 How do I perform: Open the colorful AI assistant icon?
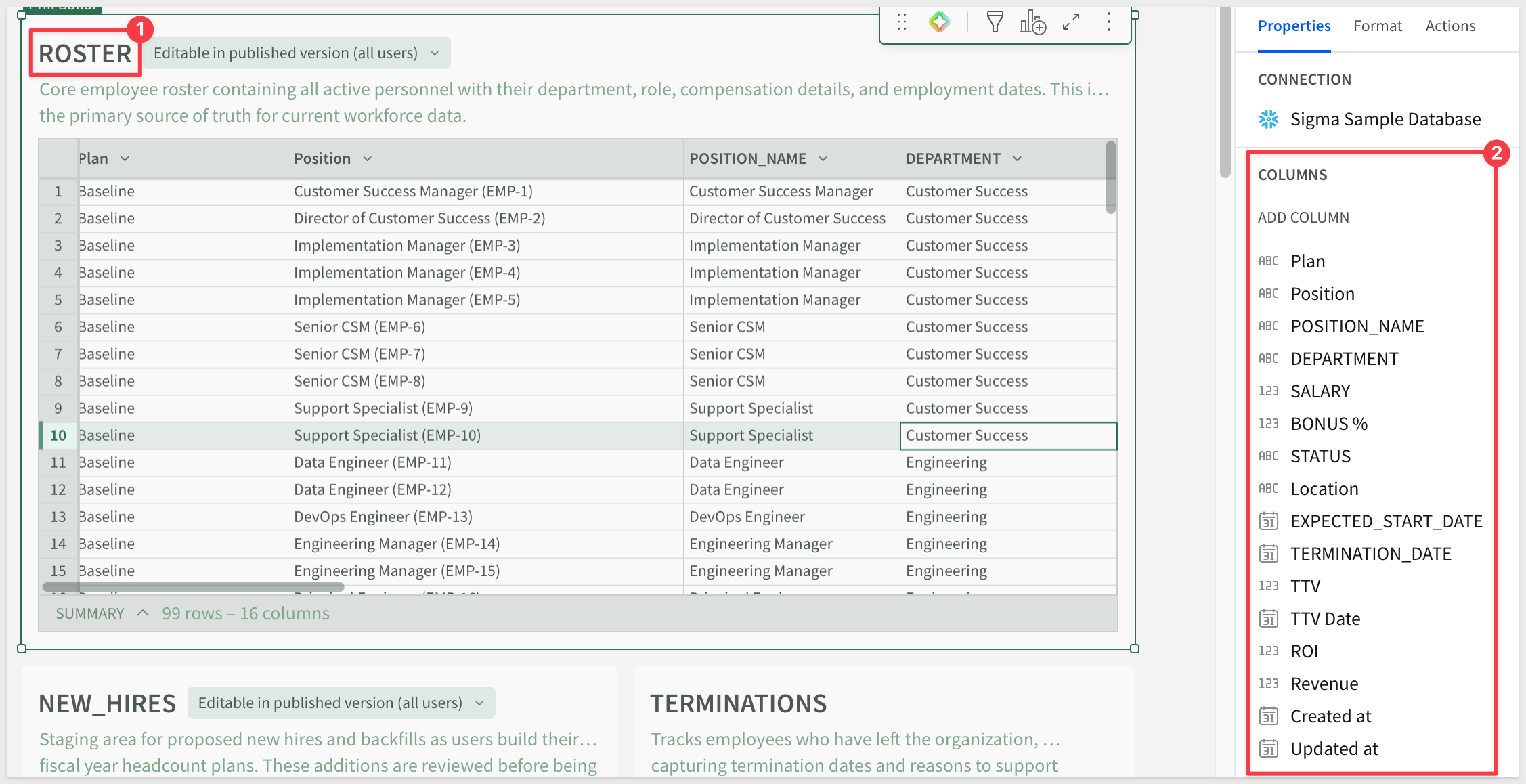pos(939,22)
